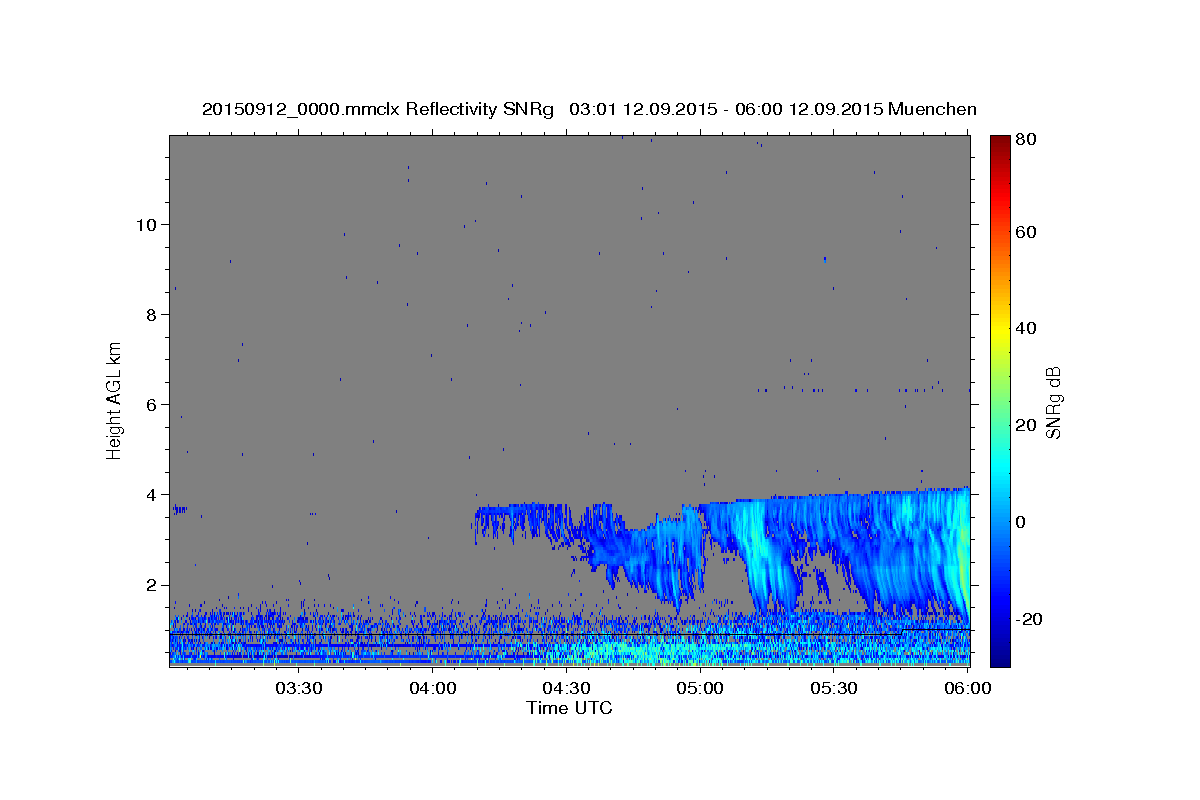Select the 04:00 time tick label
This screenshot has width=1200, height=800.
[433, 688]
